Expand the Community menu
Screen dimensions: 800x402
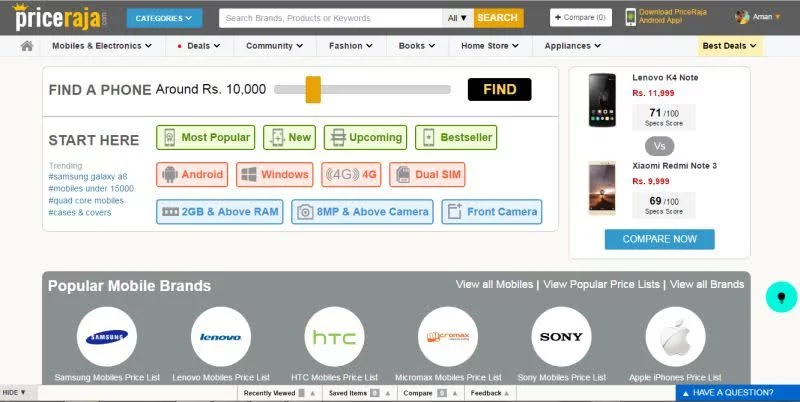click(x=274, y=45)
